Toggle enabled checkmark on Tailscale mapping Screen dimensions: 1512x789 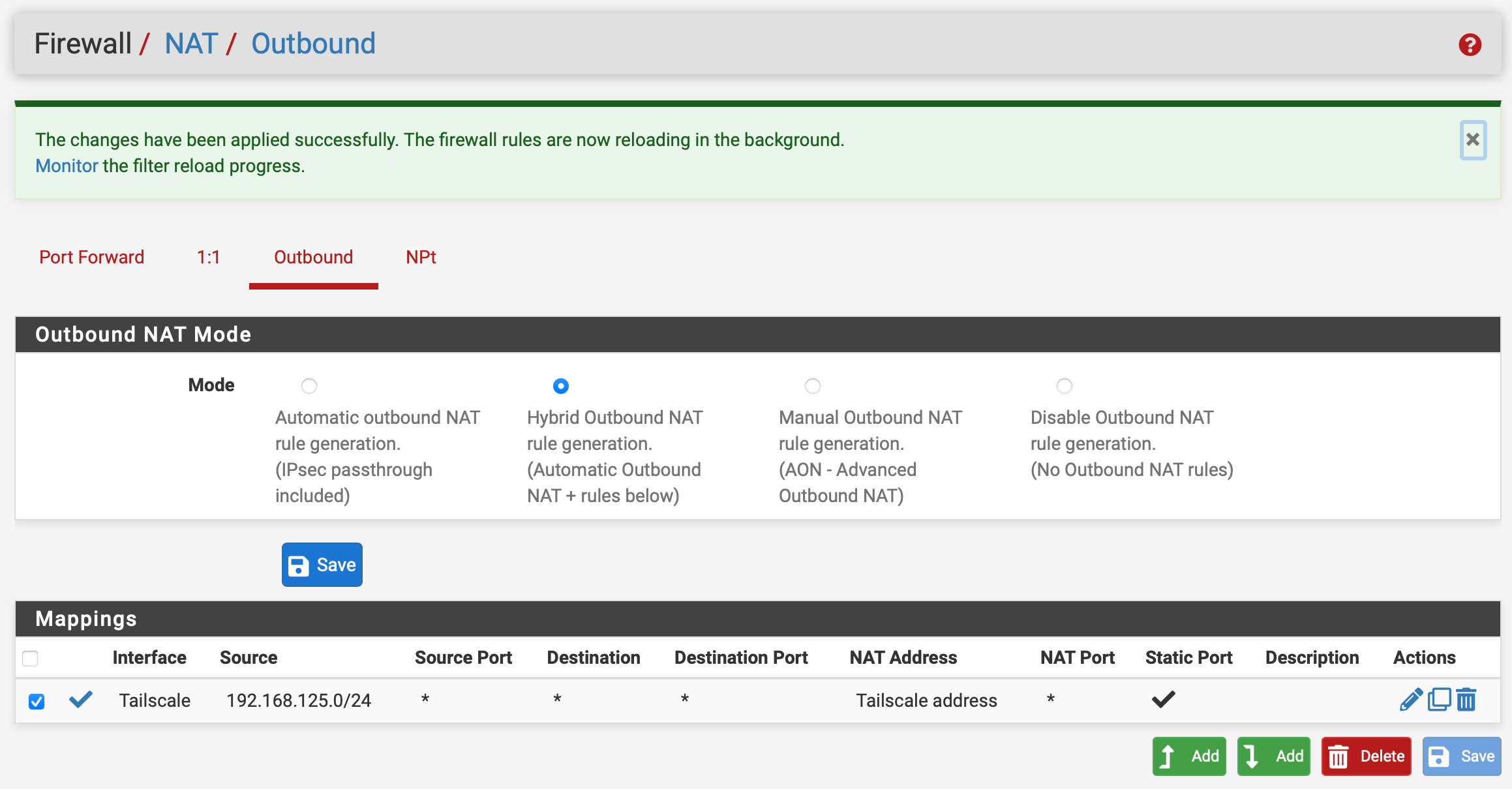point(81,700)
